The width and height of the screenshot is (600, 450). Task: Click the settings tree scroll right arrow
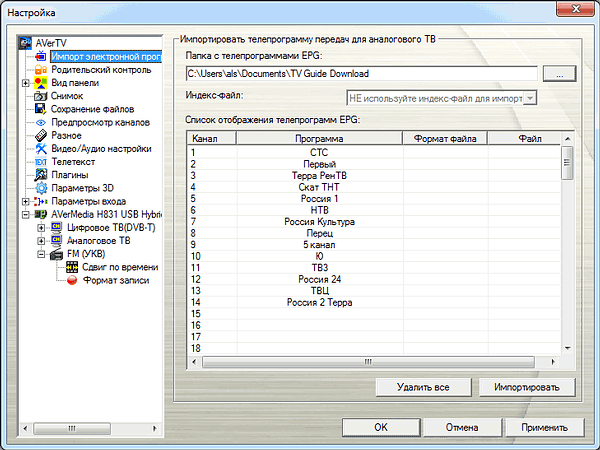click(155, 428)
